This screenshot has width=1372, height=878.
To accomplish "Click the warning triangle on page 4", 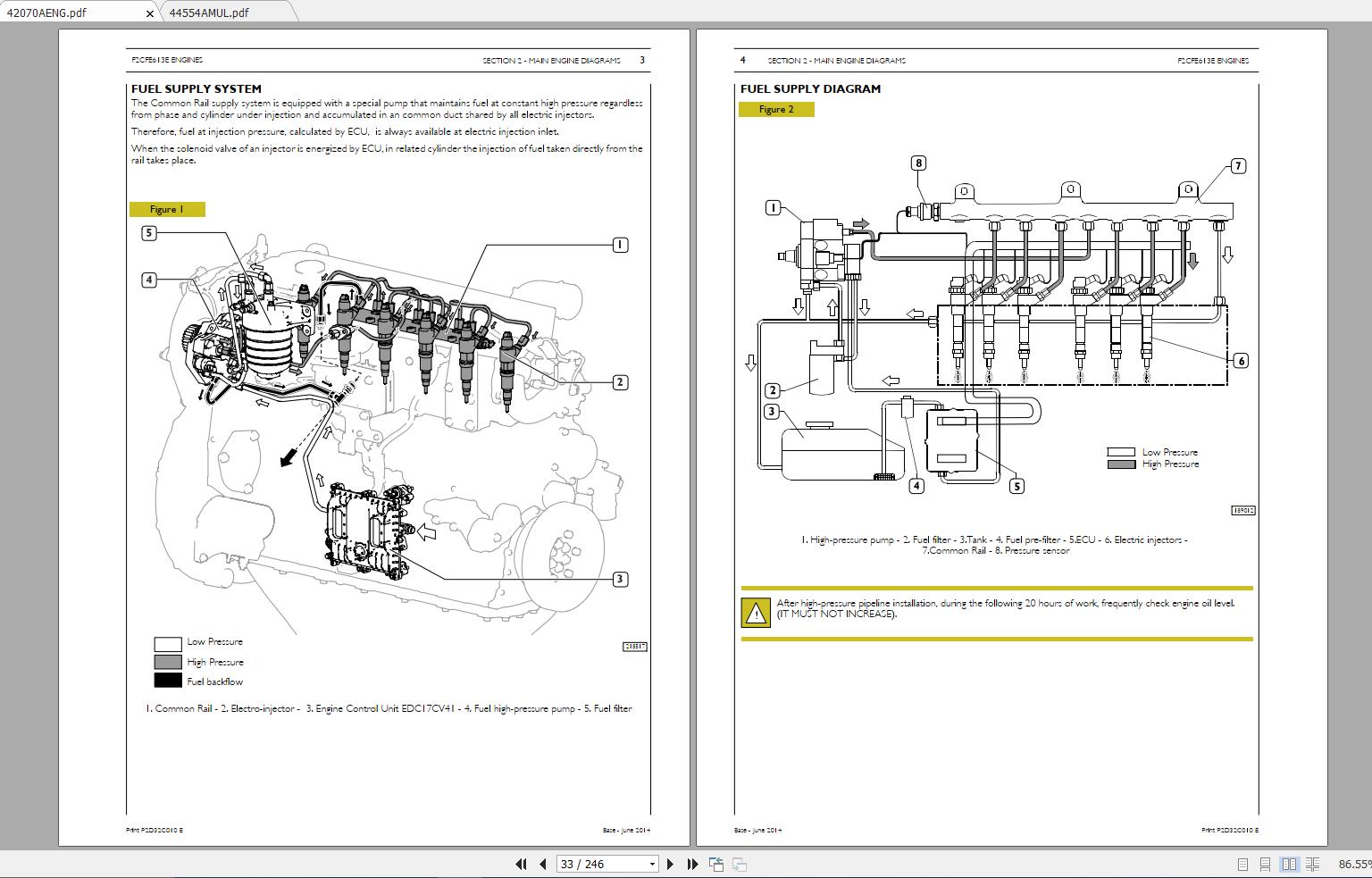I will tap(755, 613).
